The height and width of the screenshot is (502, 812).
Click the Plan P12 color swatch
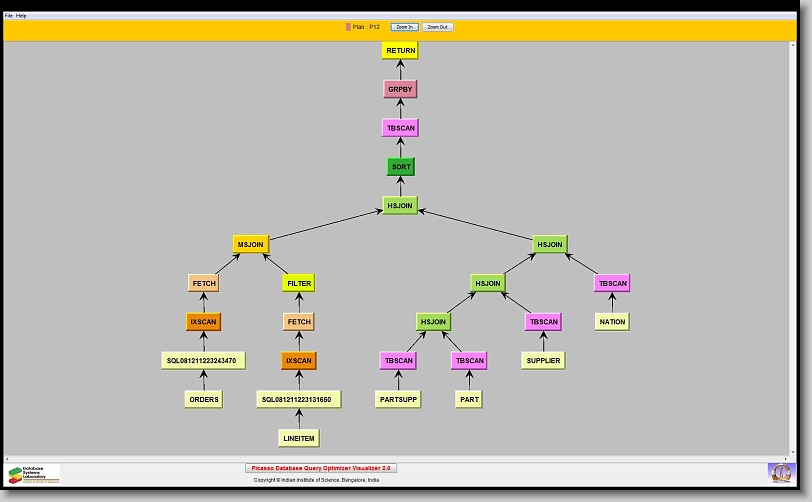[x=348, y=27]
